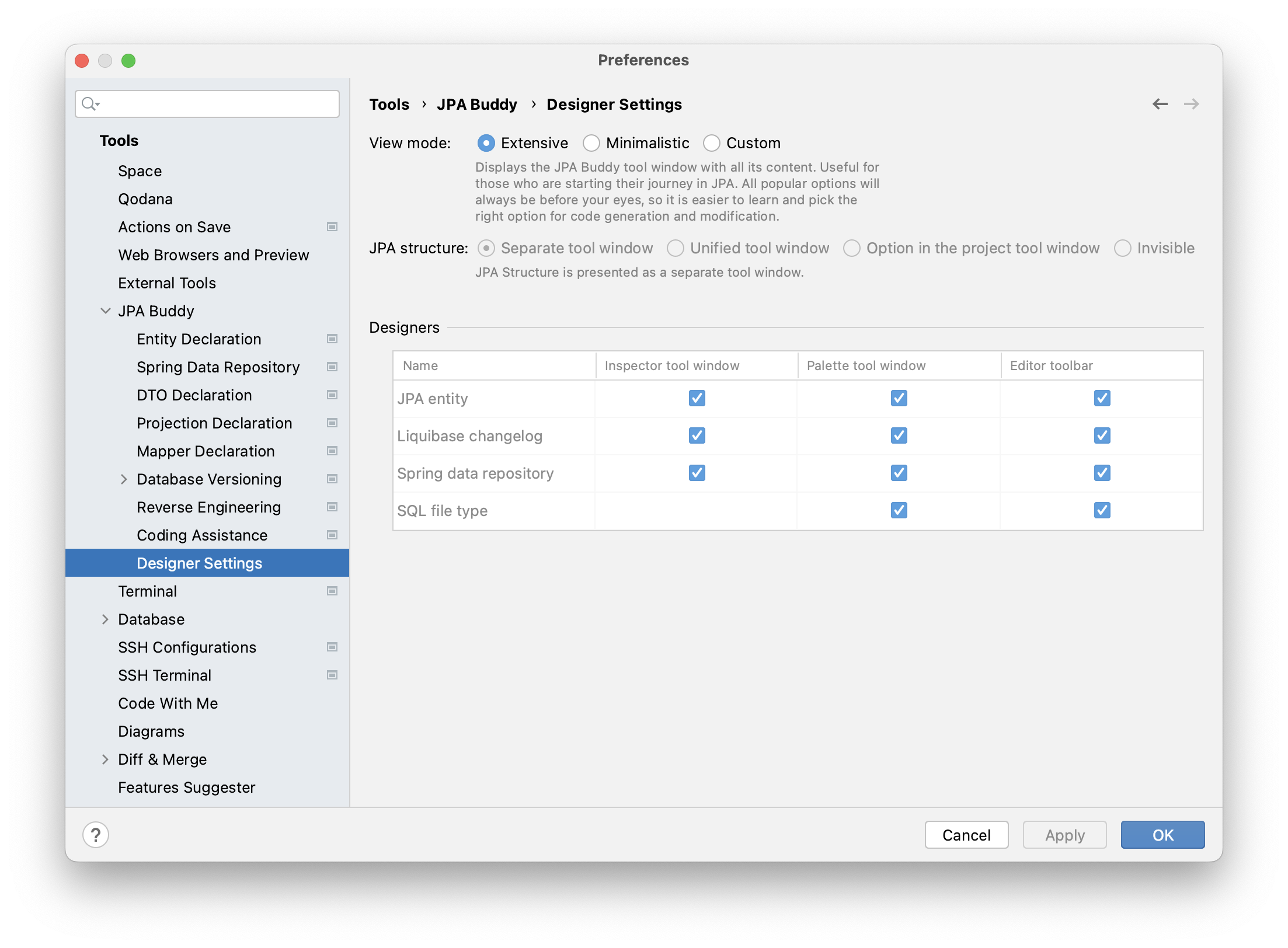
Task: Click the icon beside SSH Configurations
Action: click(x=332, y=646)
